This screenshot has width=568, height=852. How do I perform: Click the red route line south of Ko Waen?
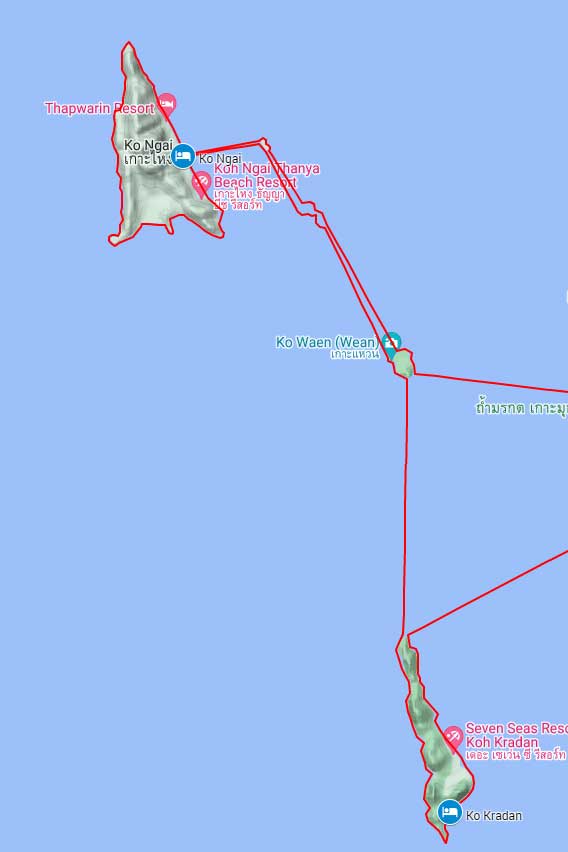pos(405,505)
